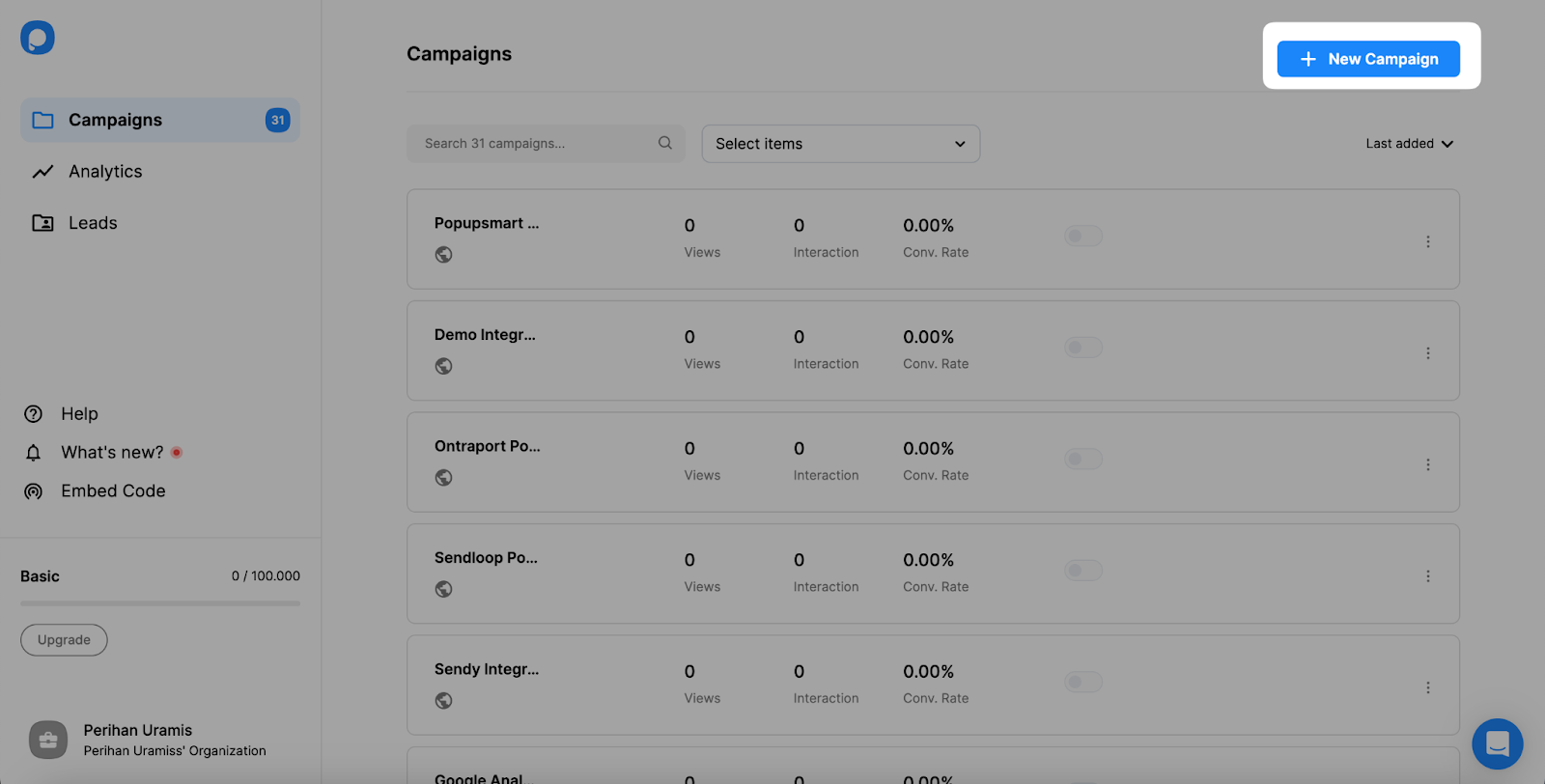
Task: Click the organization briefcase avatar icon
Action: [48, 740]
